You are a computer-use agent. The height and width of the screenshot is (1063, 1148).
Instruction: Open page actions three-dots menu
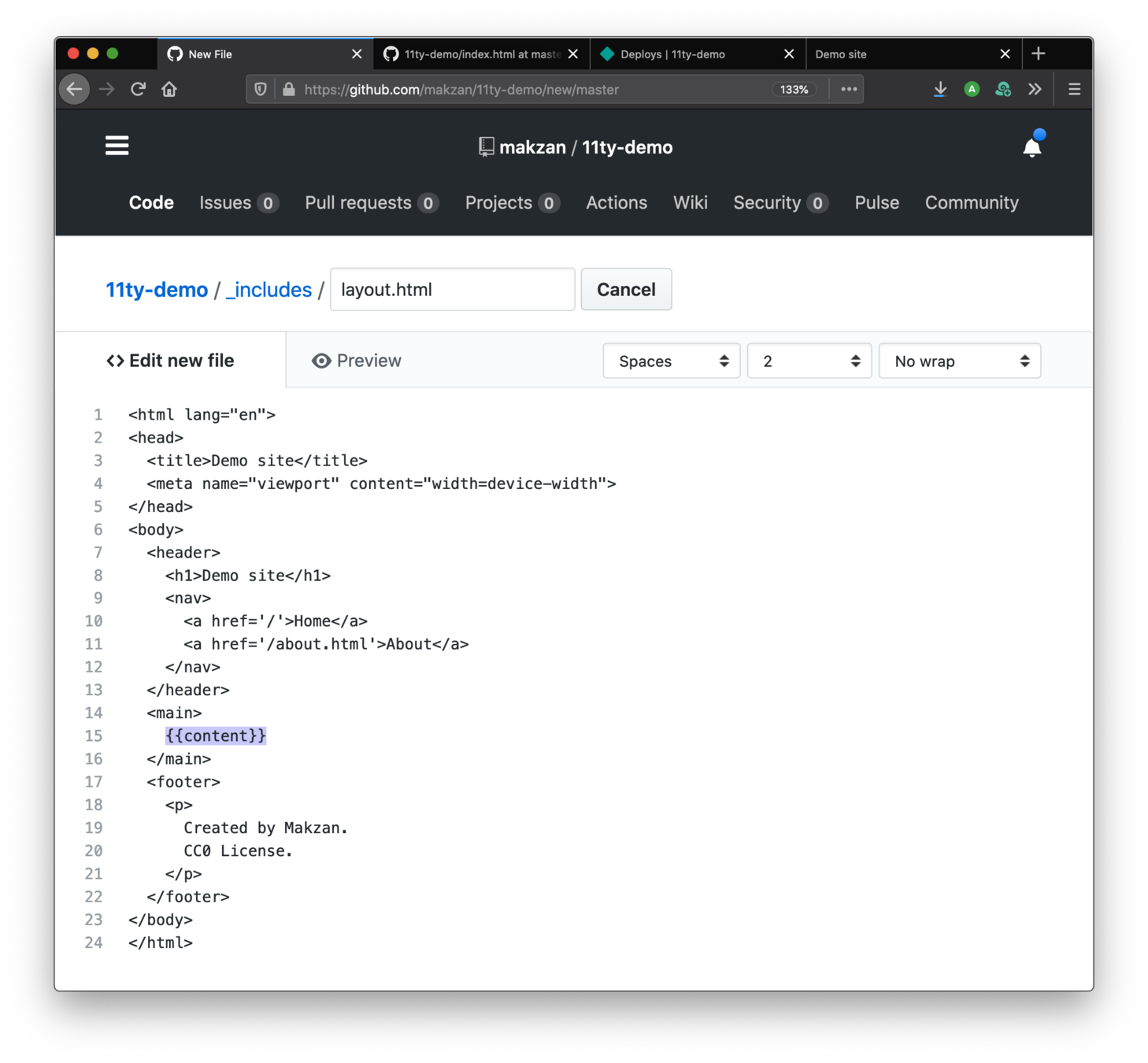pyautogui.click(x=849, y=89)
